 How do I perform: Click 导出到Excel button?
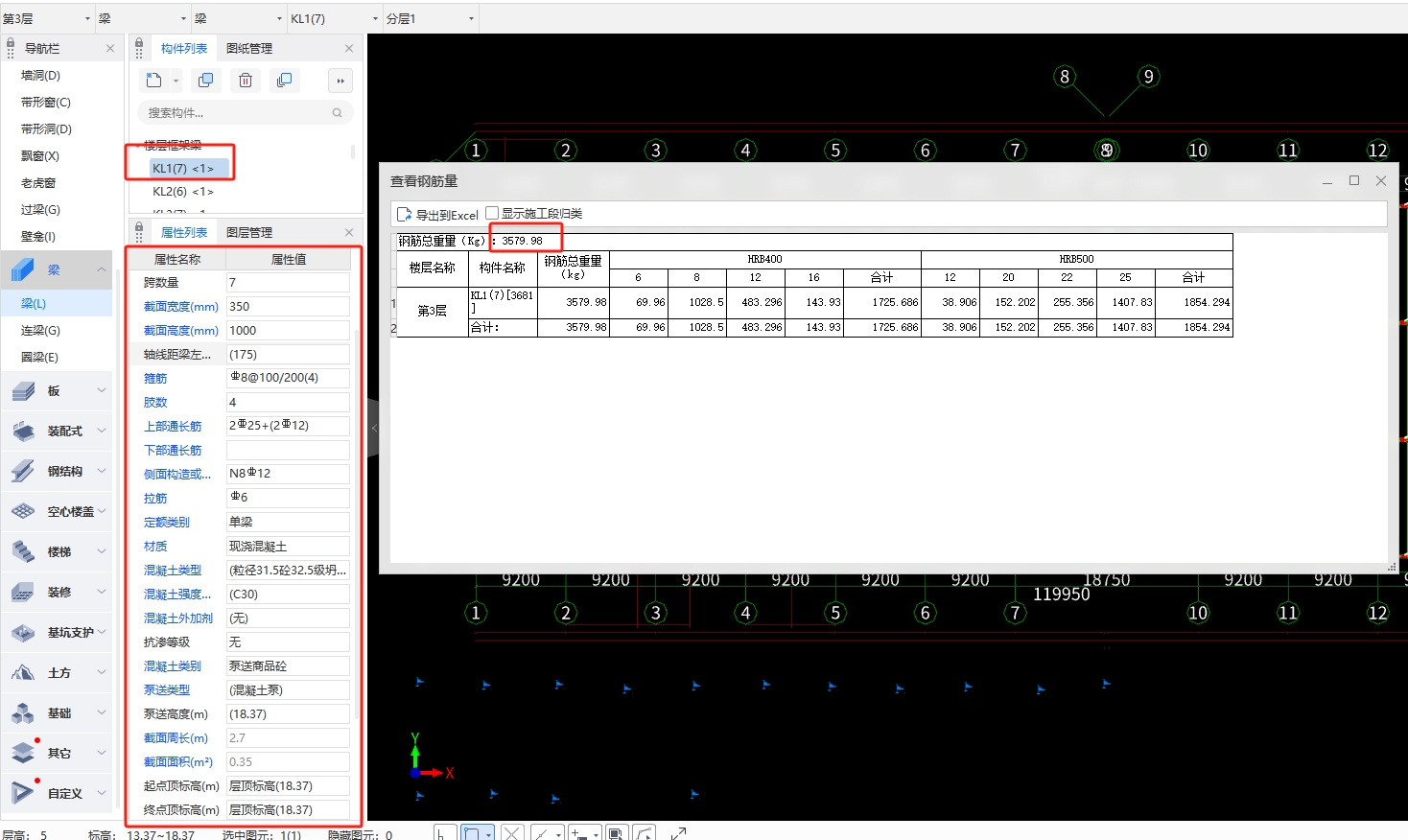[437, 215]
